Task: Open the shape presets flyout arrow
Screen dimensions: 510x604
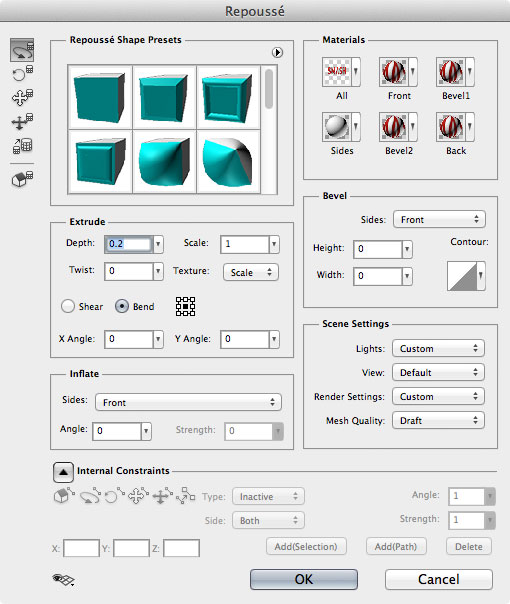Action: click(x=277, y=52)
